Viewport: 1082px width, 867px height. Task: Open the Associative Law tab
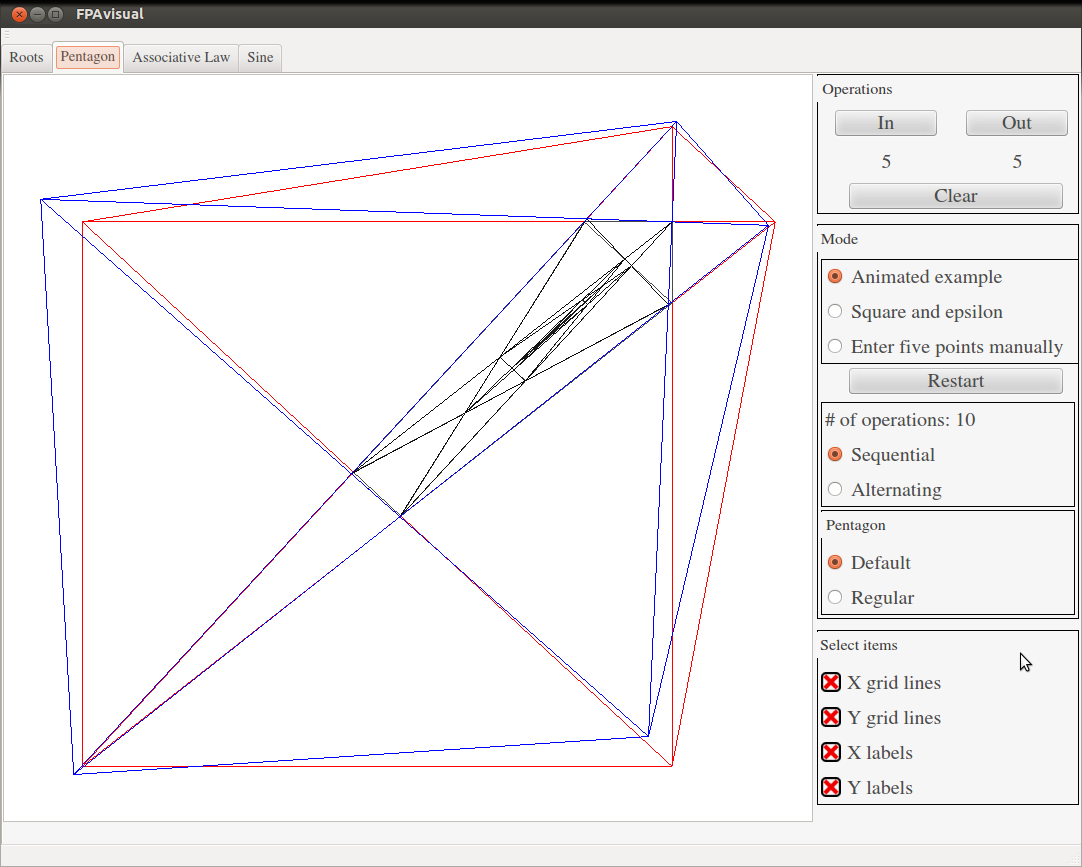pos(181,57)
